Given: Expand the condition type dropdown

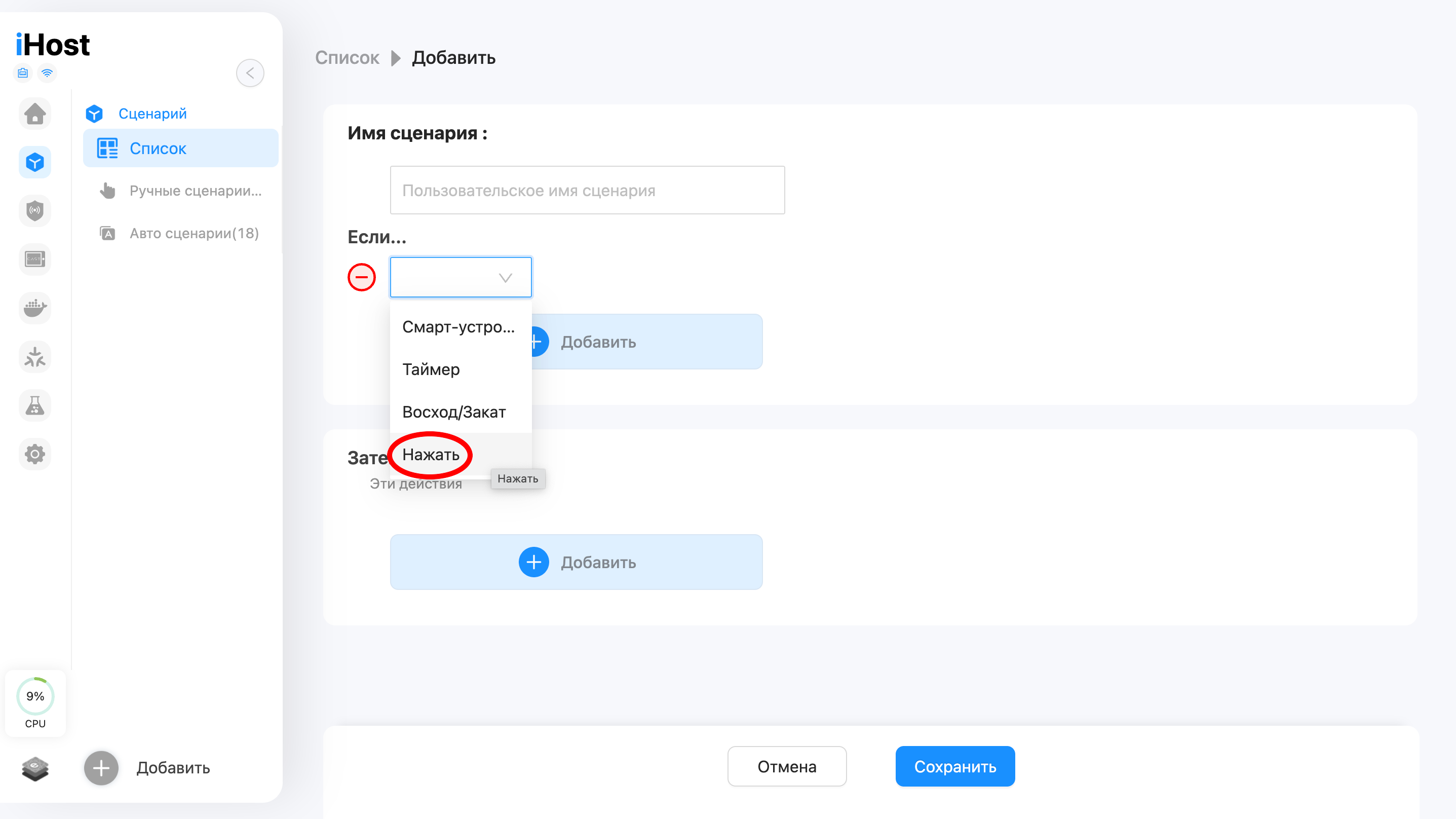Looking at the screenshot, I should [461, 277].
